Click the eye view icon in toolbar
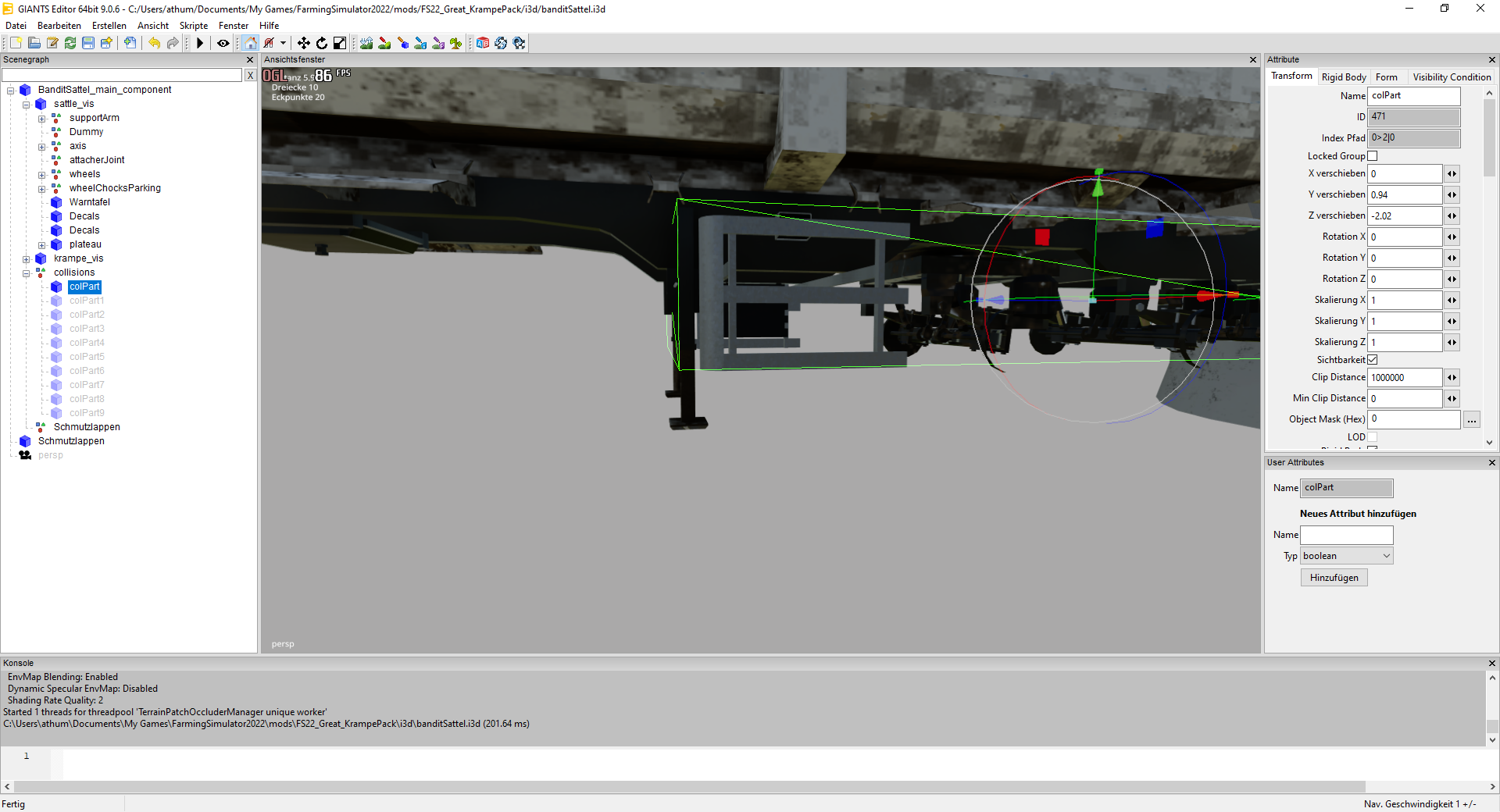 pyautogui.click(x=223, y=43)
